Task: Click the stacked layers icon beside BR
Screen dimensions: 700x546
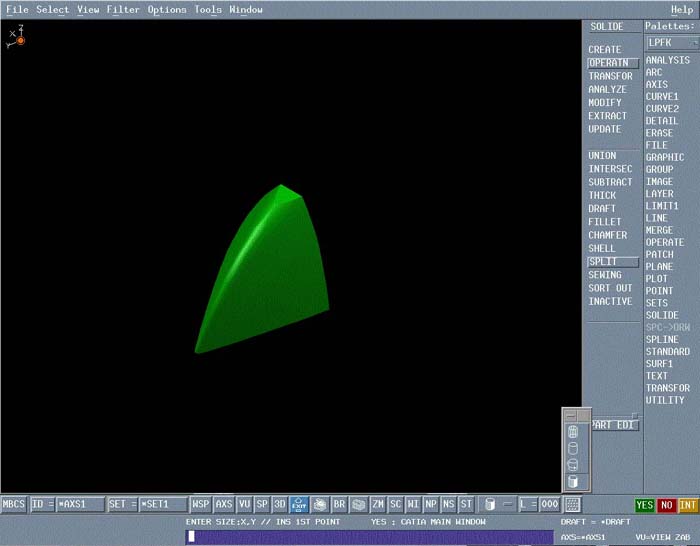Action: pyautogui.click(x=358, y=505)
